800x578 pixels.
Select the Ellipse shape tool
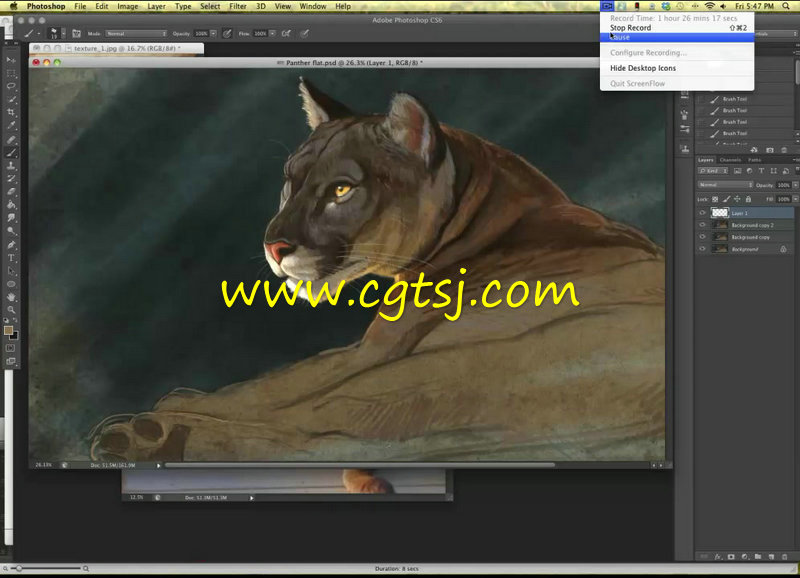11,284
